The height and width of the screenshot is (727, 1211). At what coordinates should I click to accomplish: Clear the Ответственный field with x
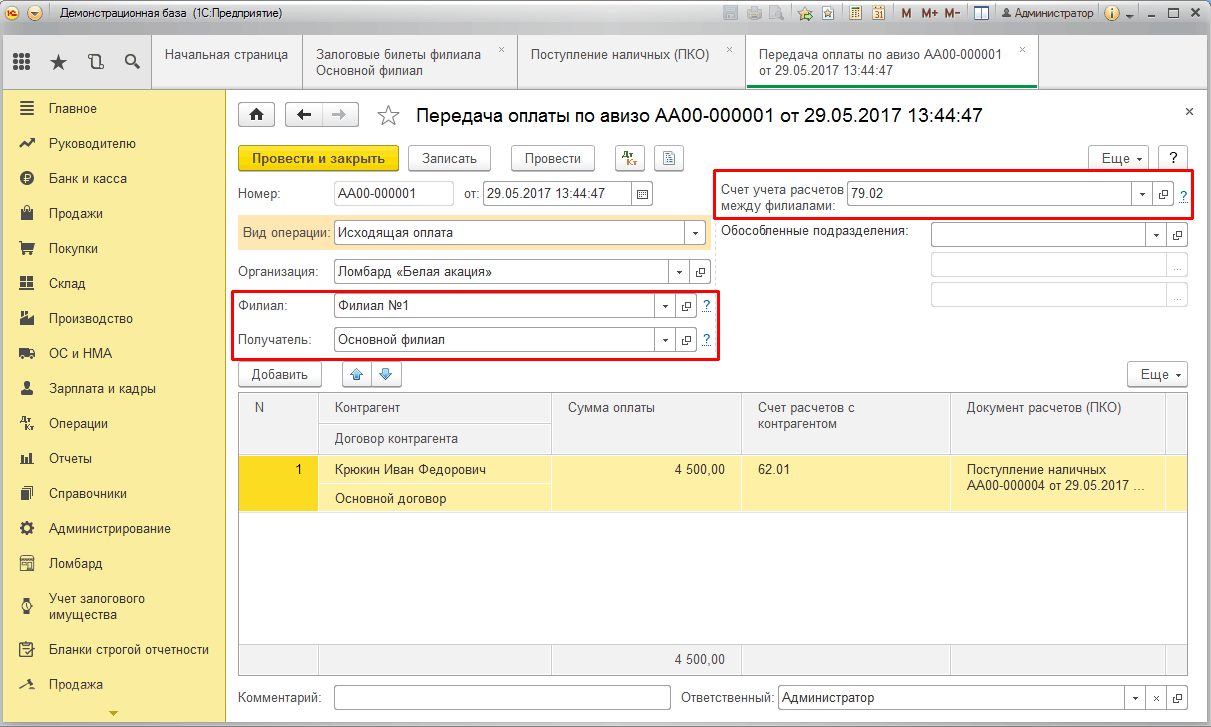[x=1157, y=698]
